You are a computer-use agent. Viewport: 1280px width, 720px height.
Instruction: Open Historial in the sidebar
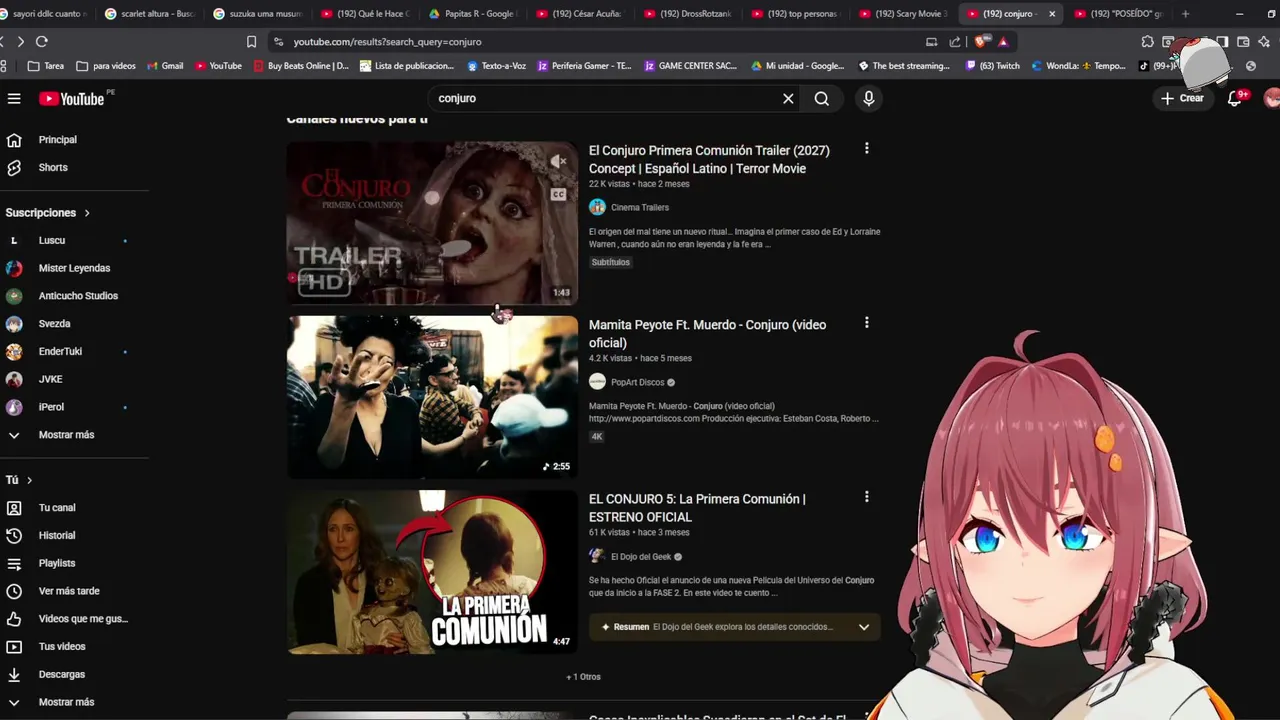point(57,535)
